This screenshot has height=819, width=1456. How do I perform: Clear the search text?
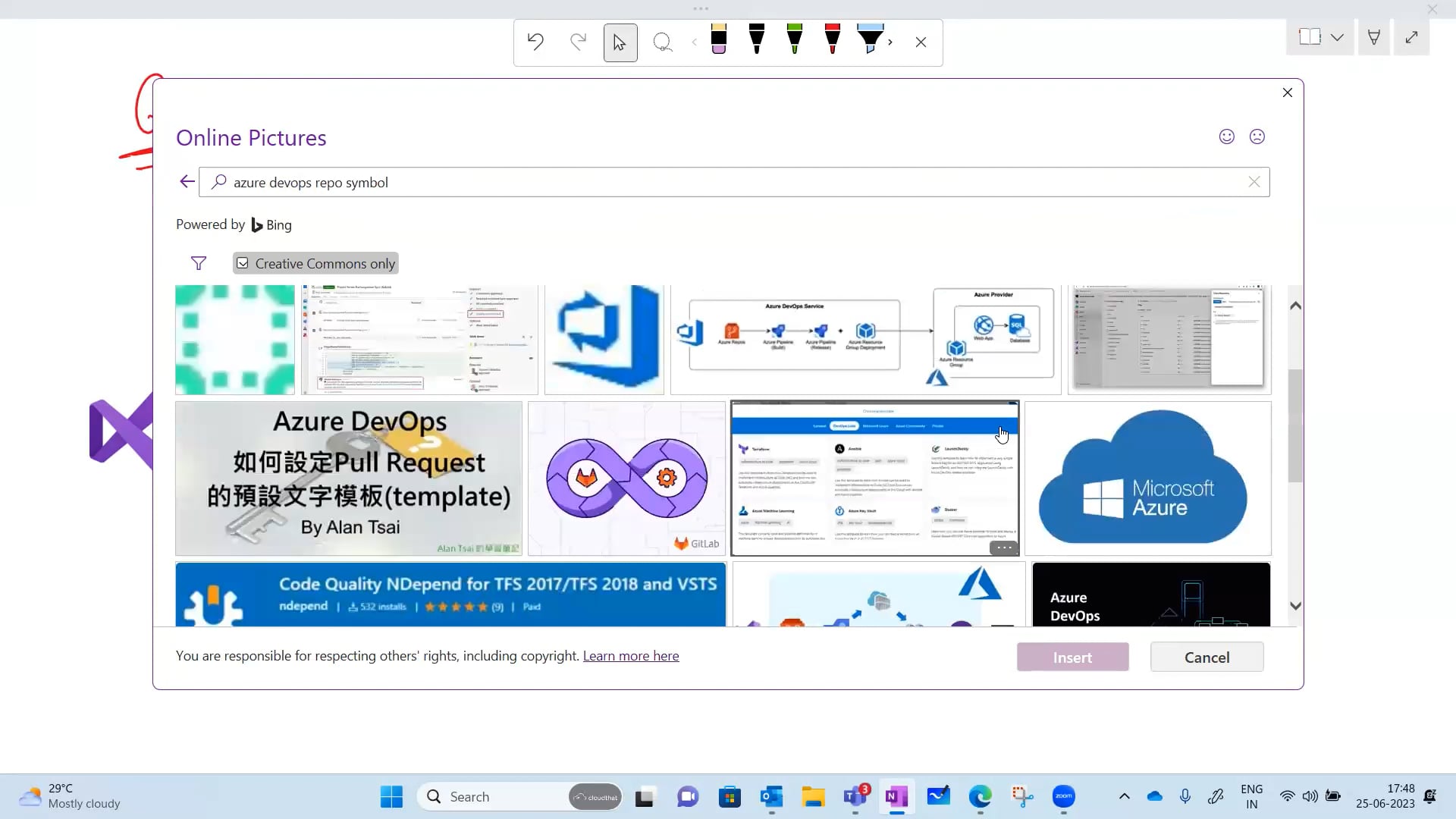pos(1254,182)
